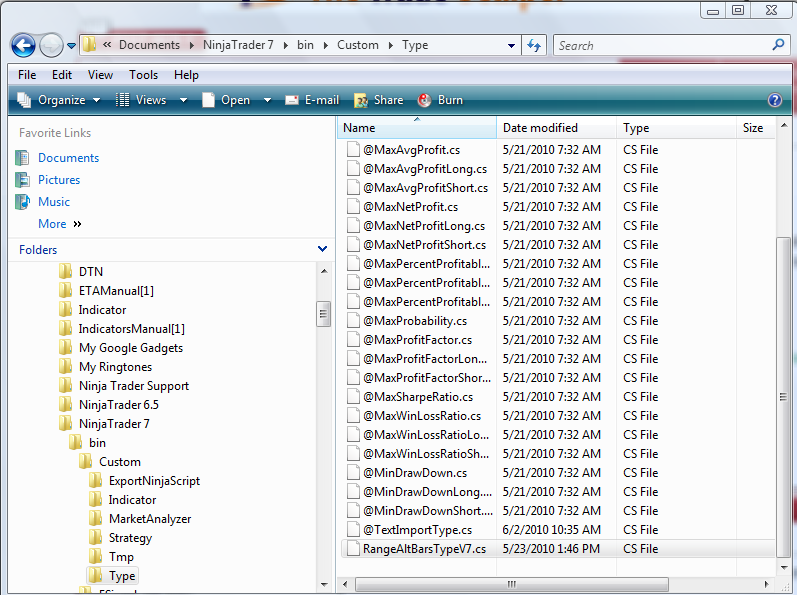Viewport: 797px width, 595px height.
Task: Select file @MaxSharpeRatio.cs
Action: pos(418,397)
